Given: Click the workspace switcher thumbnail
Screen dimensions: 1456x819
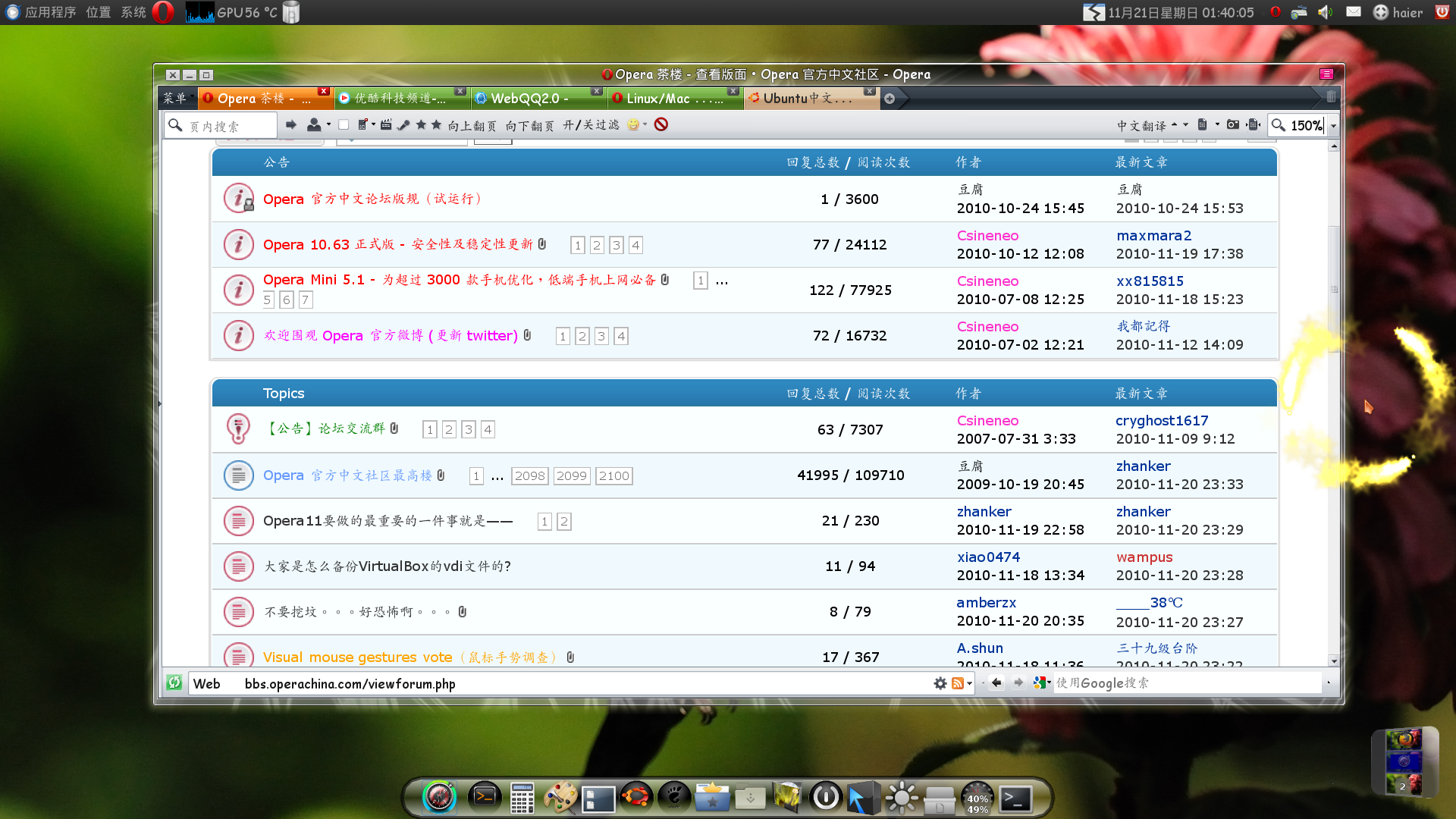Looking at the screenshot, I should (x=1404, y=761).
